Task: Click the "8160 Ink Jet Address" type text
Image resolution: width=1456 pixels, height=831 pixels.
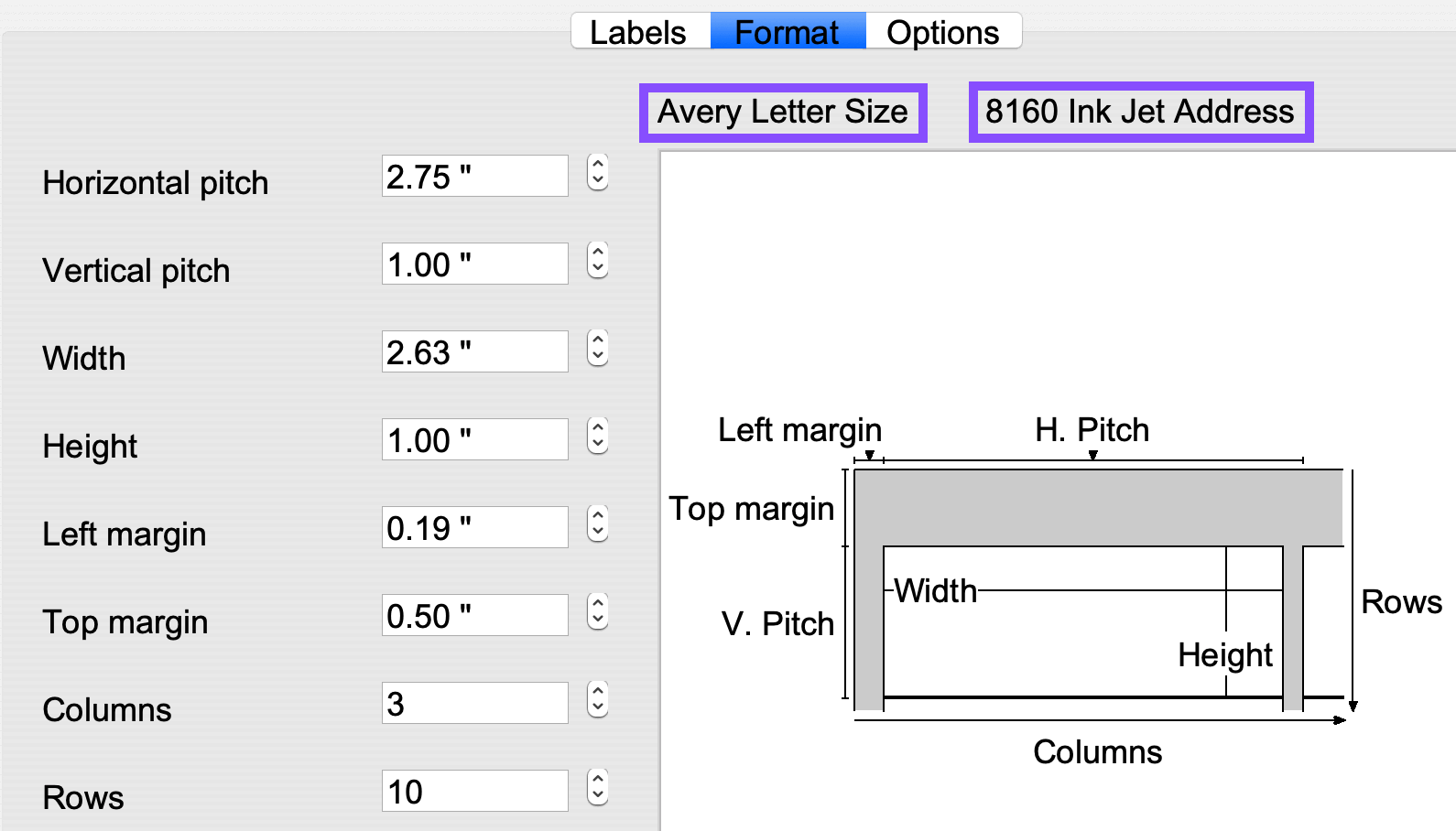Action: pos(1140,112)
